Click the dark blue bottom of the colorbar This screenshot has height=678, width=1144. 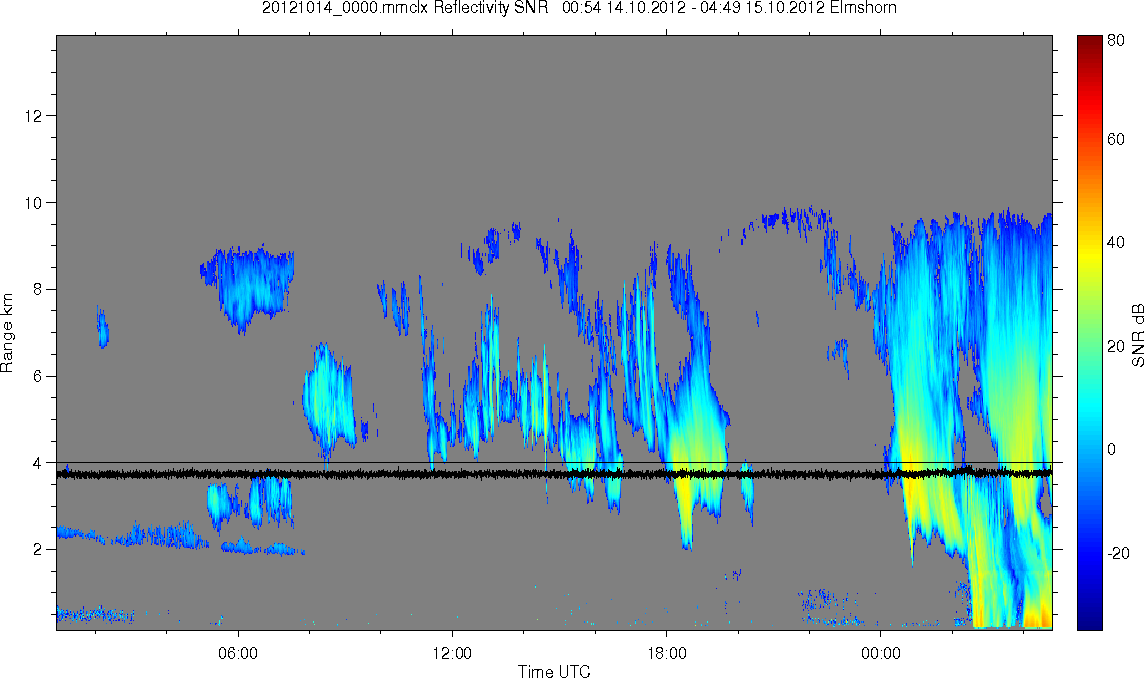[1089, 620]
